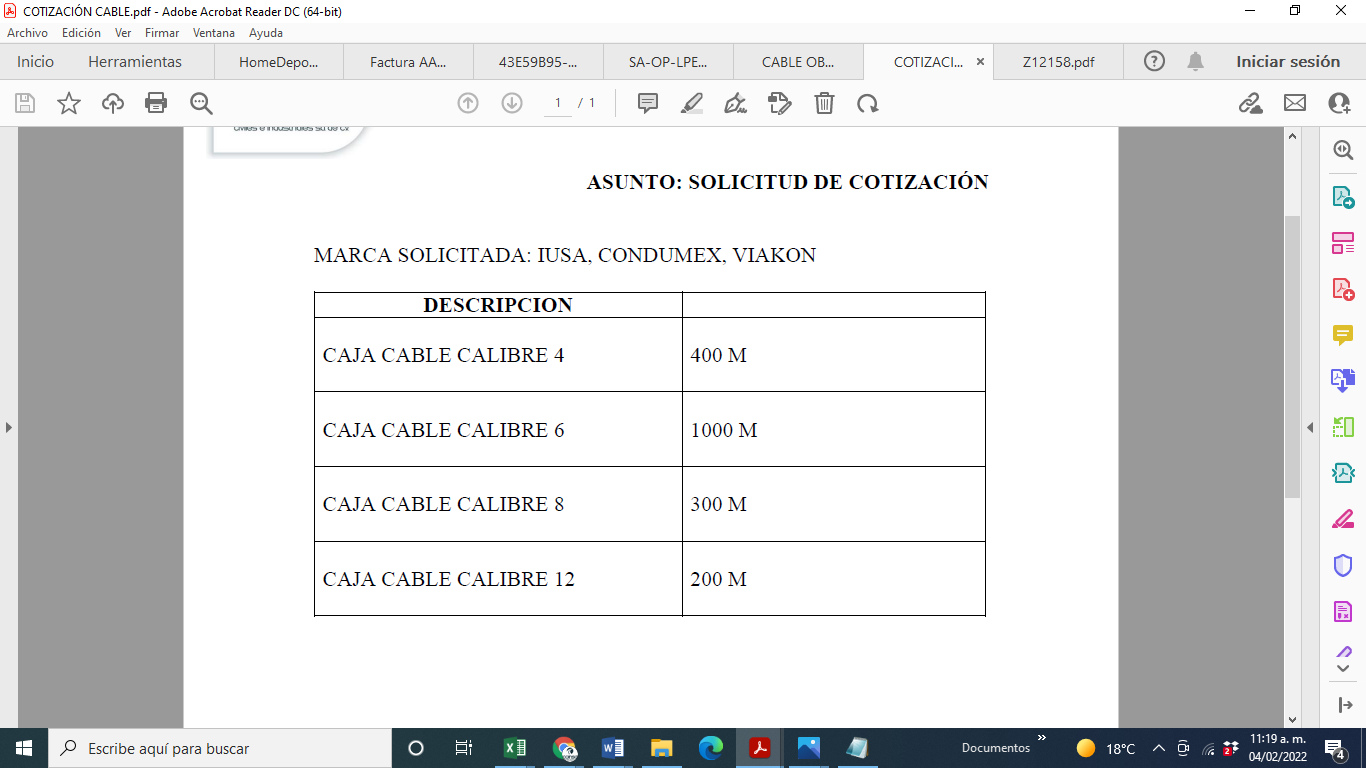Click the Windows search box

219,748
